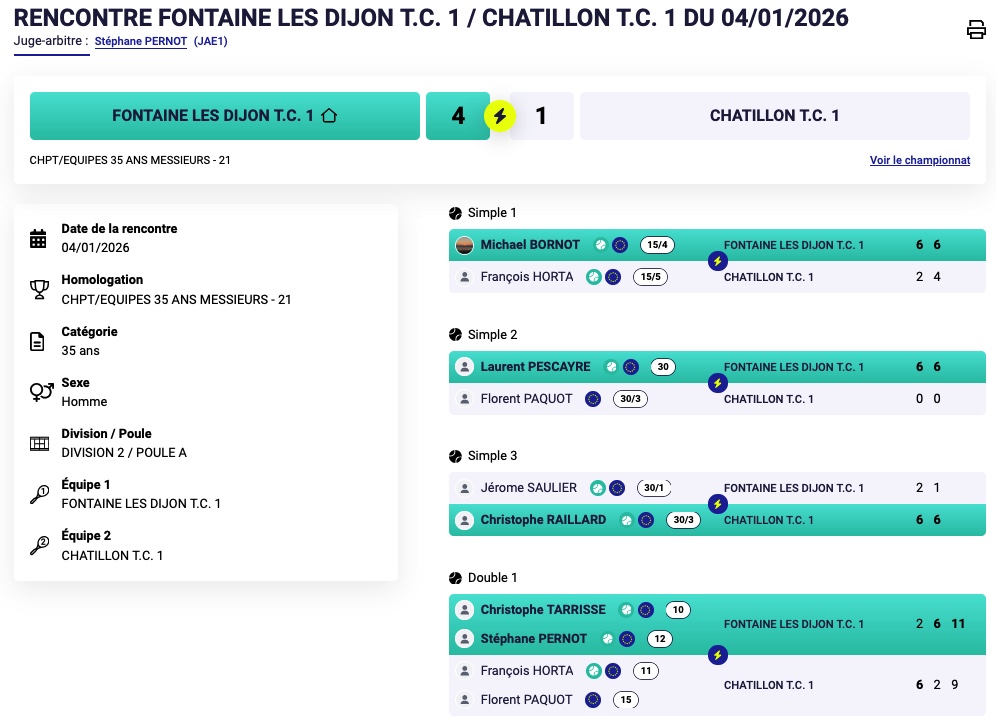Image resolution: width=996 pixels, height=721 pixels.
Task: Click the avatar icon of Christophe RAILLARD
Action: 464,520
